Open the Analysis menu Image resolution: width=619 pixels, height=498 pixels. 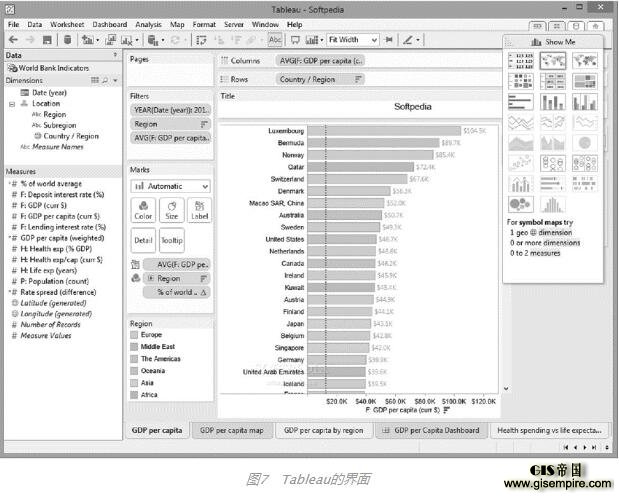(x=148, y=23)
